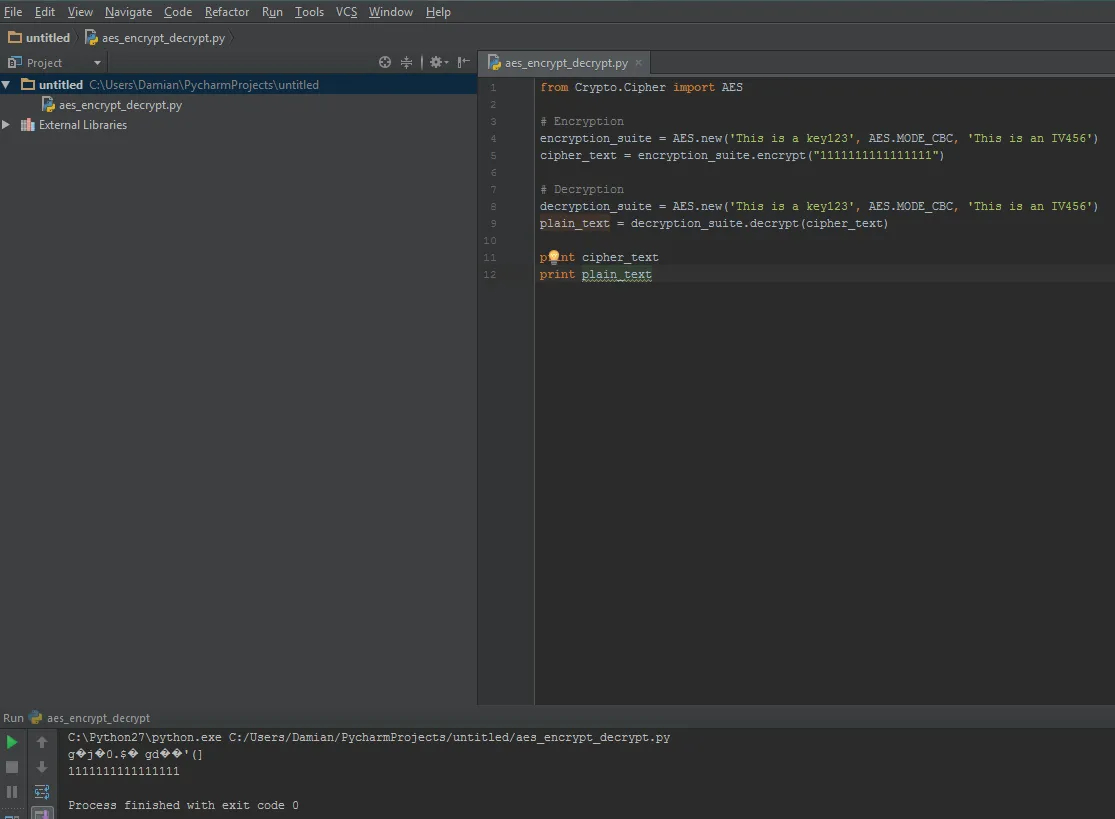Click the untitled breadcrumb in navigation bar
The height and width of the screenshot is (819, 1115).
(47, 38)
